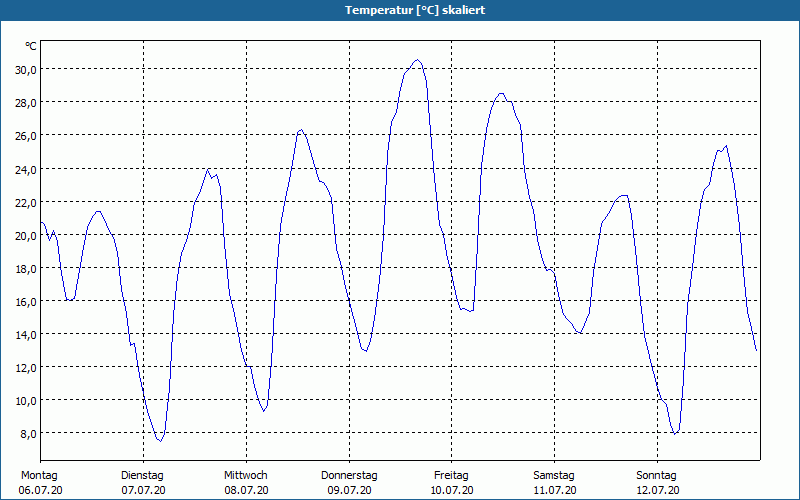This screenshot has height=500, width=800.
Task: Click the chart title 'Temperatur [°C] skaliert'
Action: (415, 10)
